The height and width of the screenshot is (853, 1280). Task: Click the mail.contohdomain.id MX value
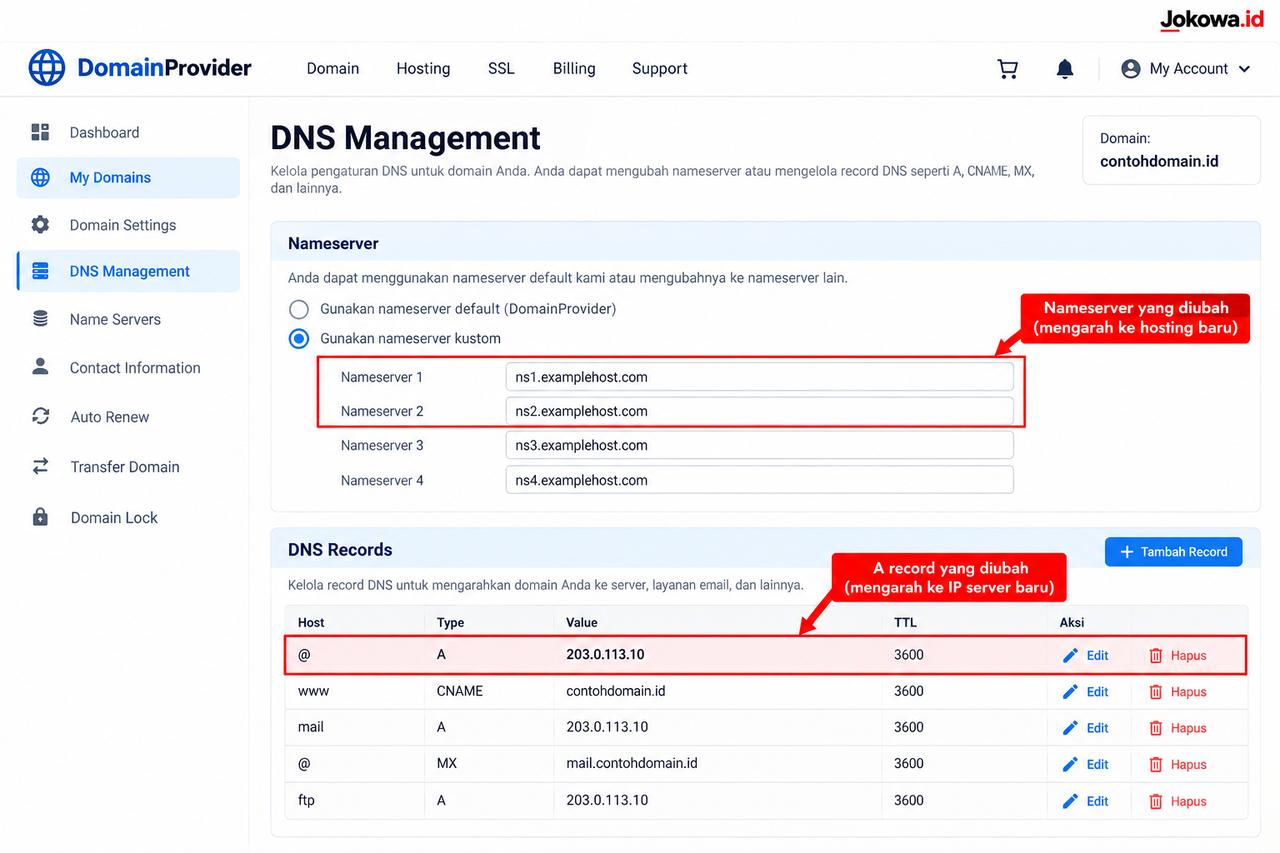pos(632,763)
